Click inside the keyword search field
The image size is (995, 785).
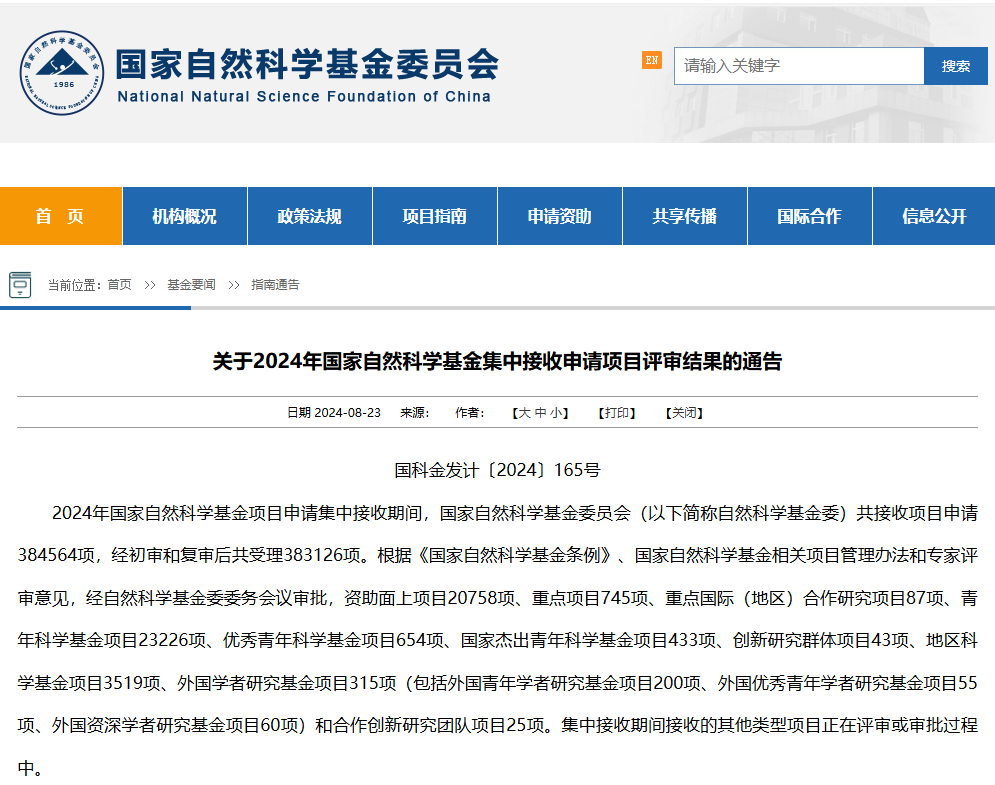point(798,66)
